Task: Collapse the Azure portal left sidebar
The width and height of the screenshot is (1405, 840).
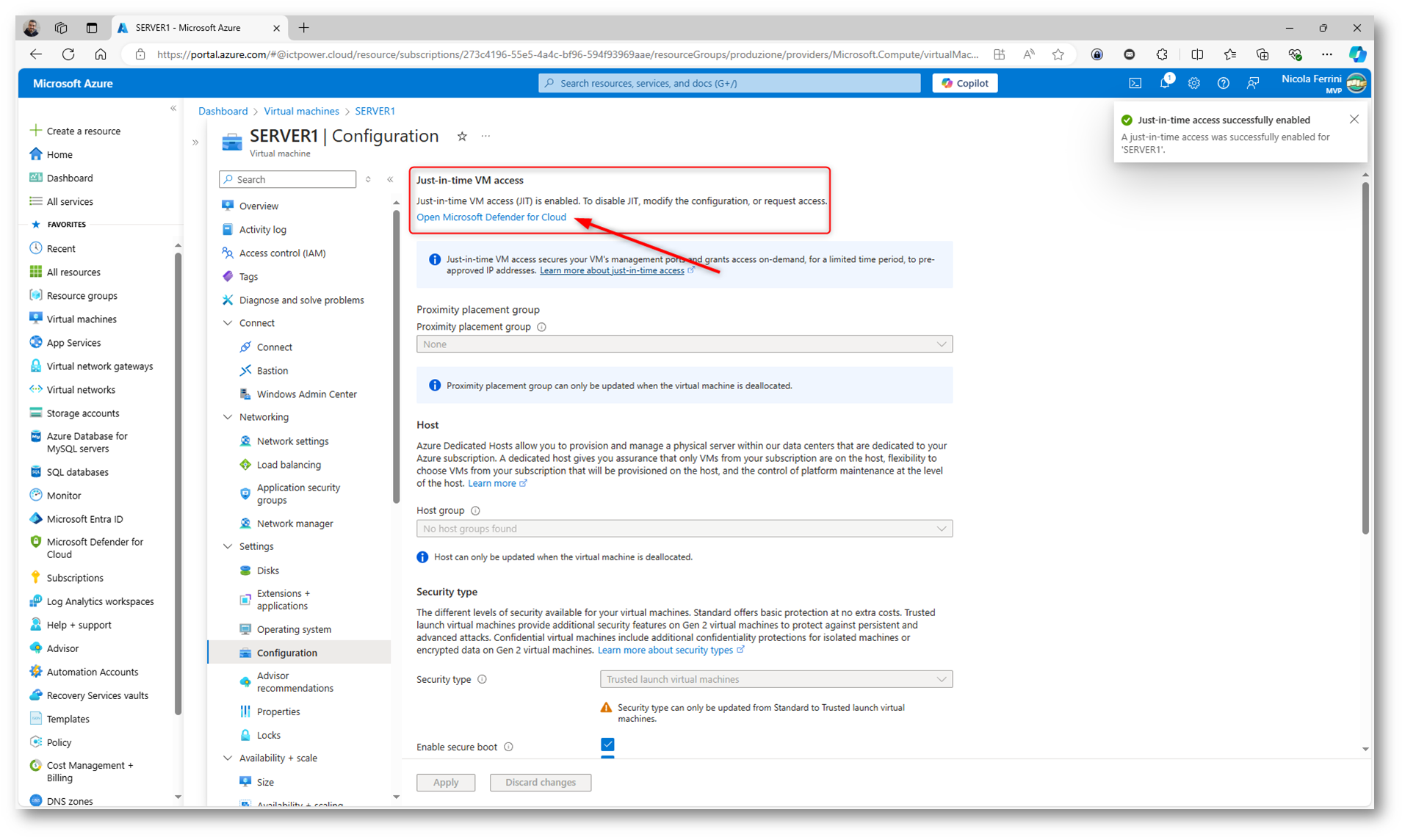Action: click(173, 109)
